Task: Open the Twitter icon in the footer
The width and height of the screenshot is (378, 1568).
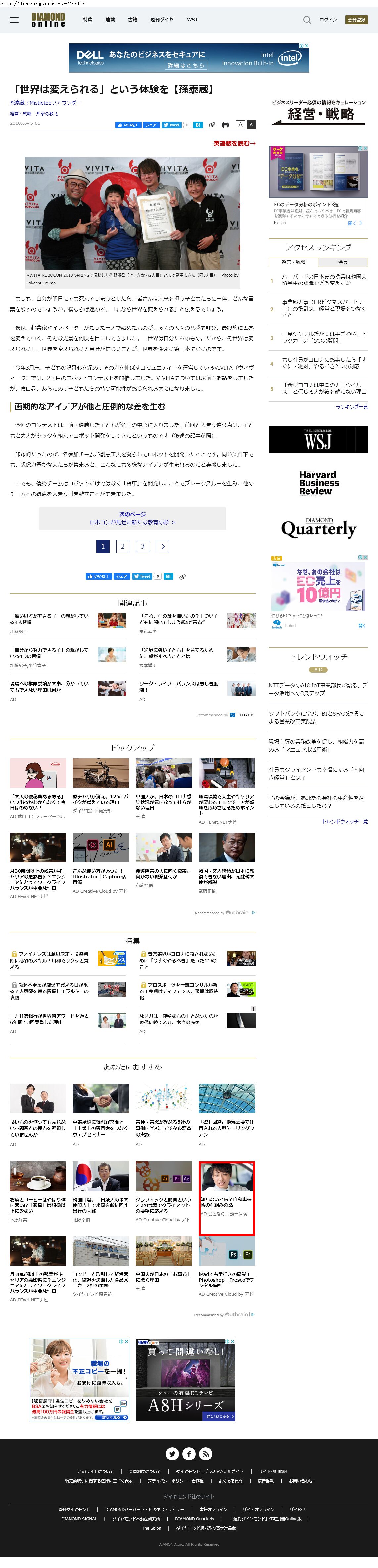Action: pyautogui.click(x=172, y=1454)
